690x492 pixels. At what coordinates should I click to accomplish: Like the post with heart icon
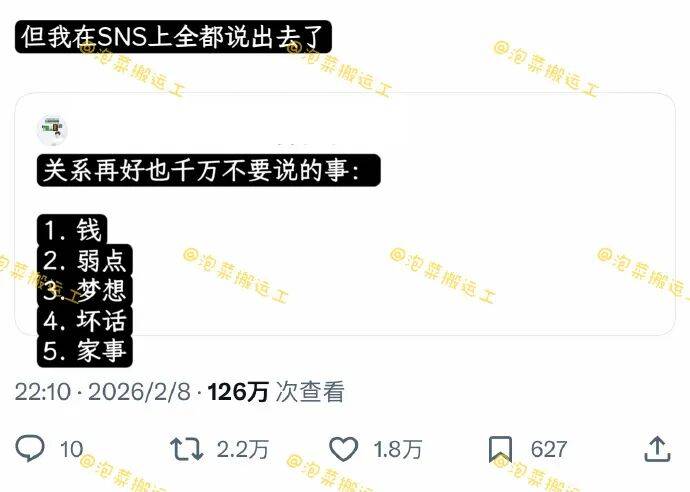[x=344, y=449]
